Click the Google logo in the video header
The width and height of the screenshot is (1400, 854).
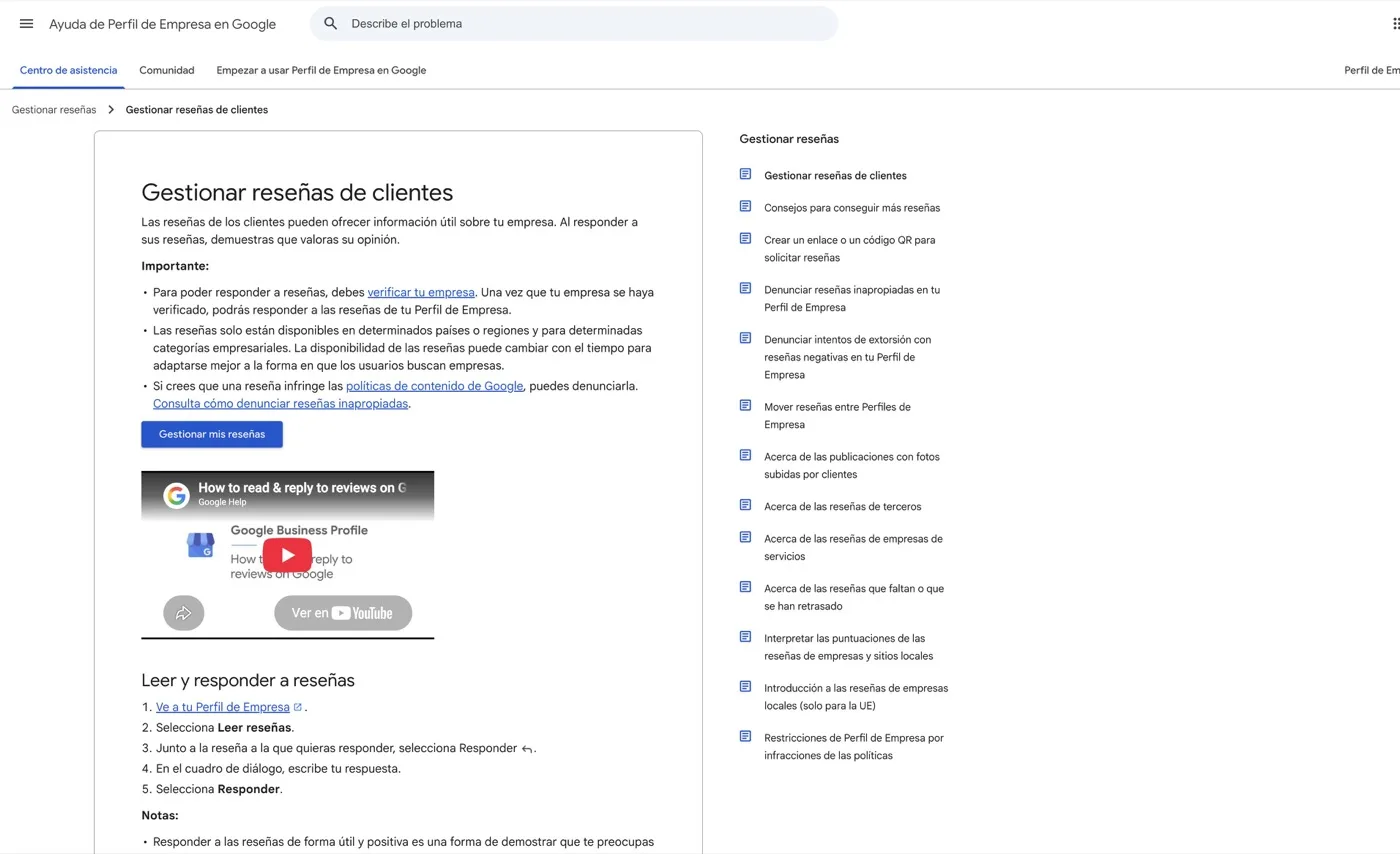[x=177, y=495]
